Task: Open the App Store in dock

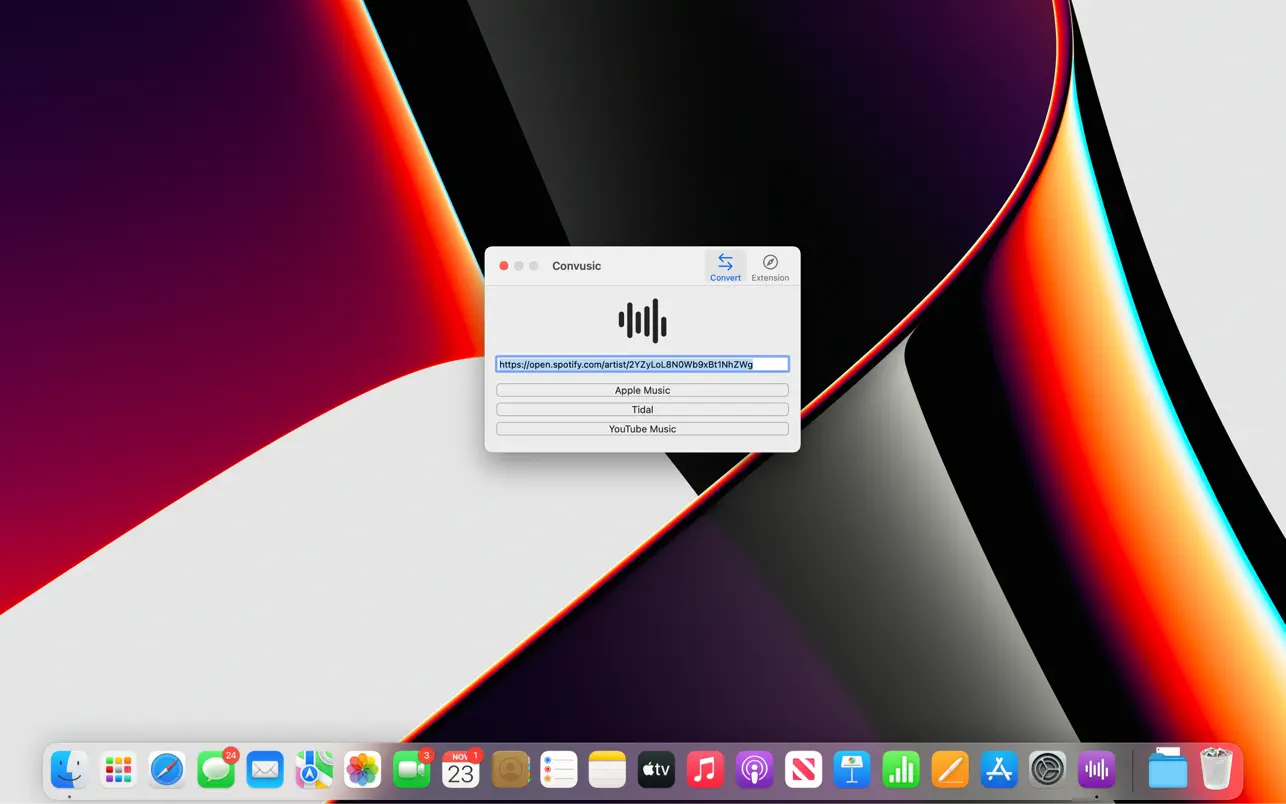Action: 998,770
